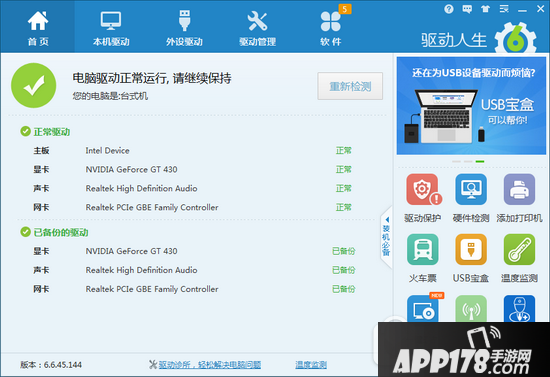
Task: Open the main menu icon in title bar
Action: click(504, 9)
